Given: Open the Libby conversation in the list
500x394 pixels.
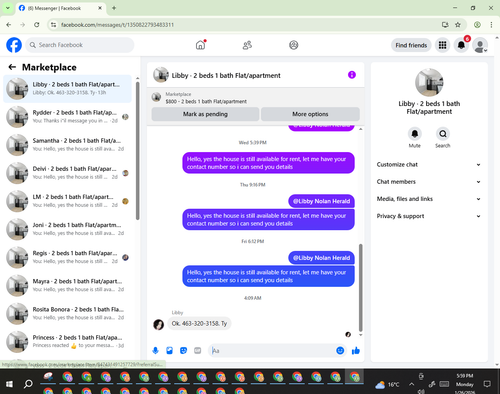Looking at the screenshot, I should pyautogui.click(x=68, y=88).
